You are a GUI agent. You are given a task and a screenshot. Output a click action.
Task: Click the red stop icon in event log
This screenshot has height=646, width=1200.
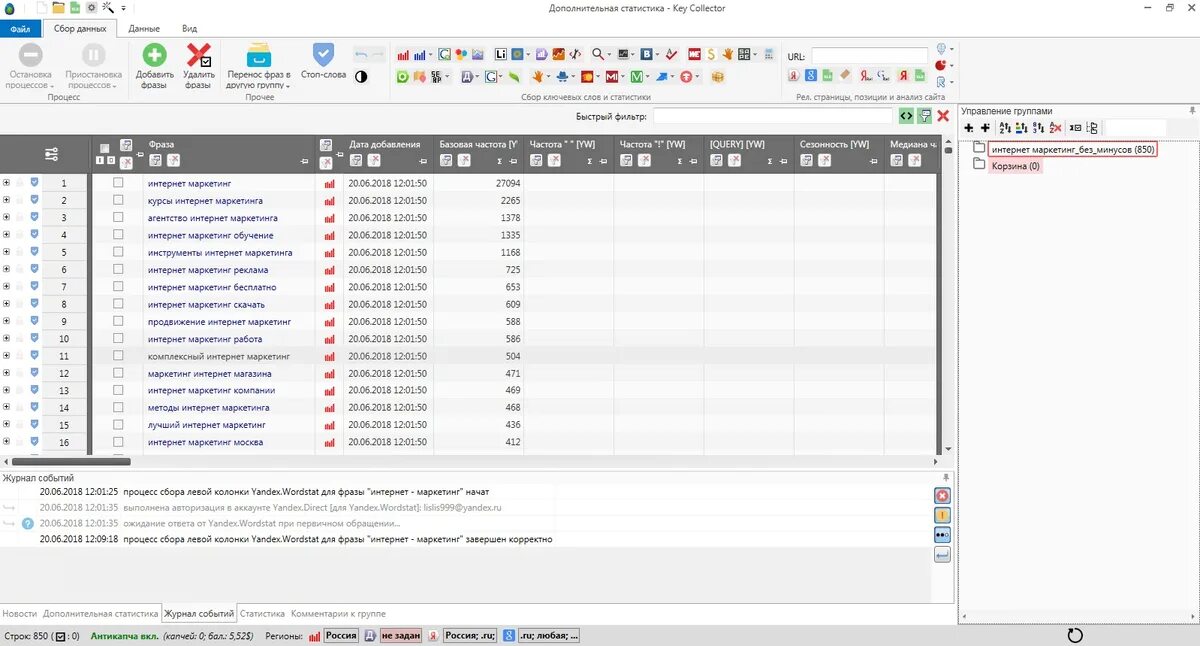coord(942,496)
